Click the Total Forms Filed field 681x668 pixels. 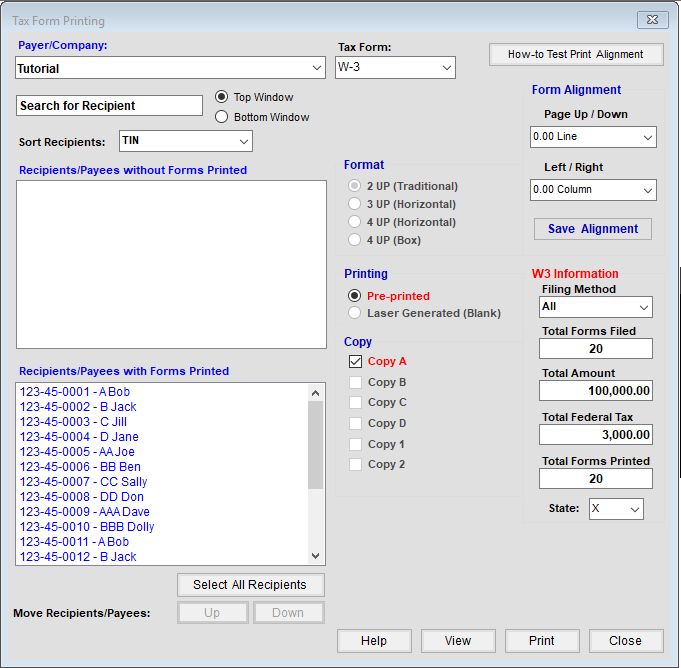pos(596,349)
